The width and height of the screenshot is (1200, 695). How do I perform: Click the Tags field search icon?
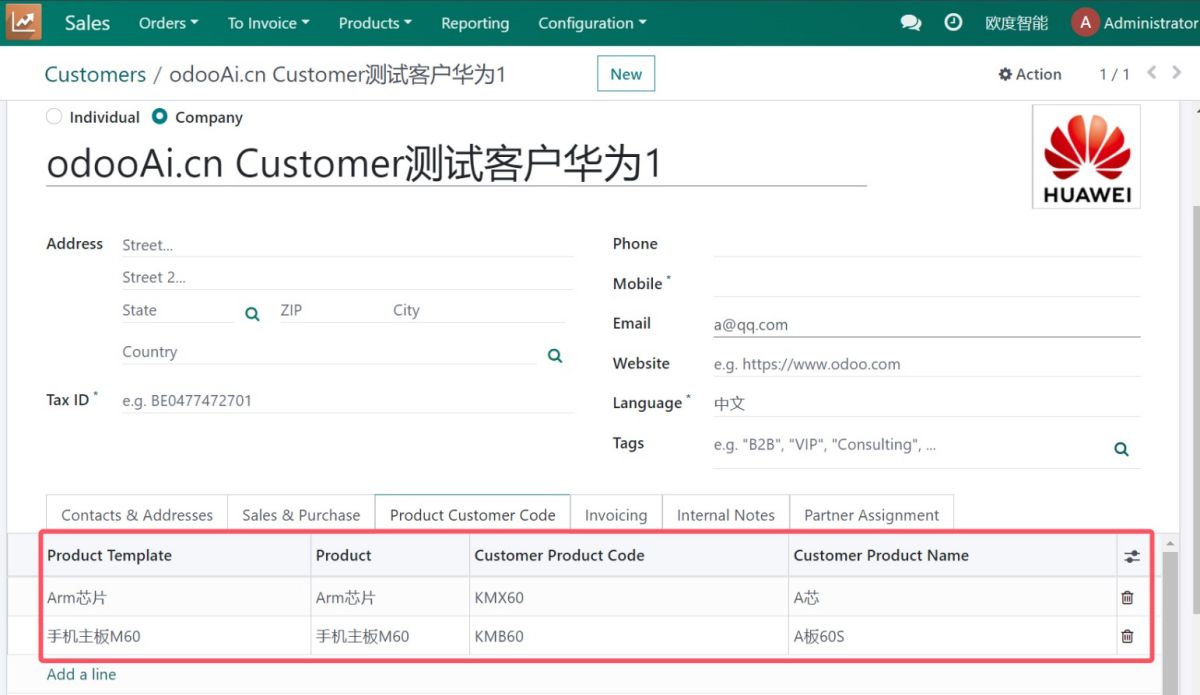pos(1121,449)
